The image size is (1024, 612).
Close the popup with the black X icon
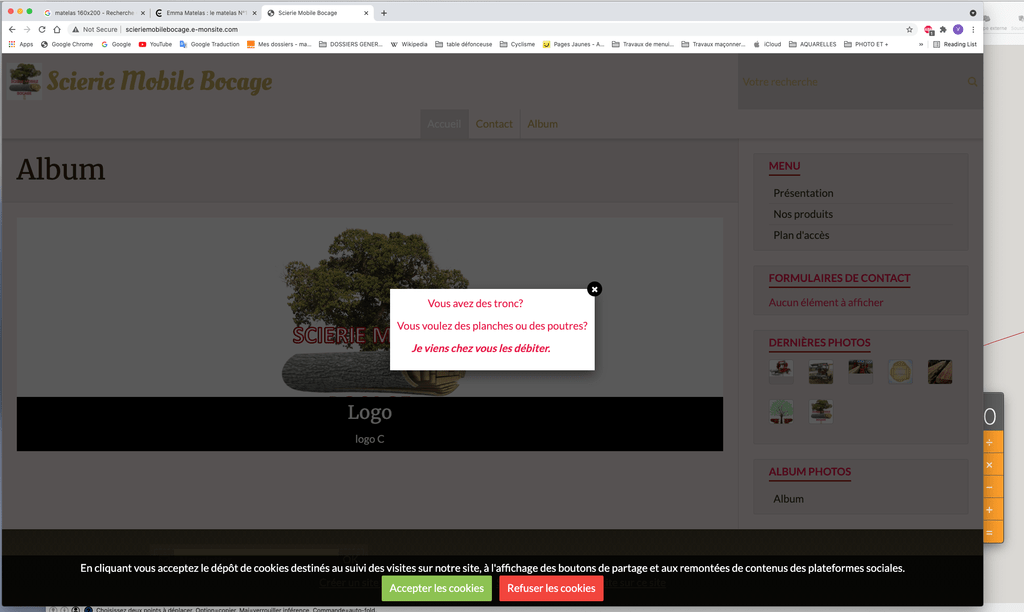(x=594, y=289)
